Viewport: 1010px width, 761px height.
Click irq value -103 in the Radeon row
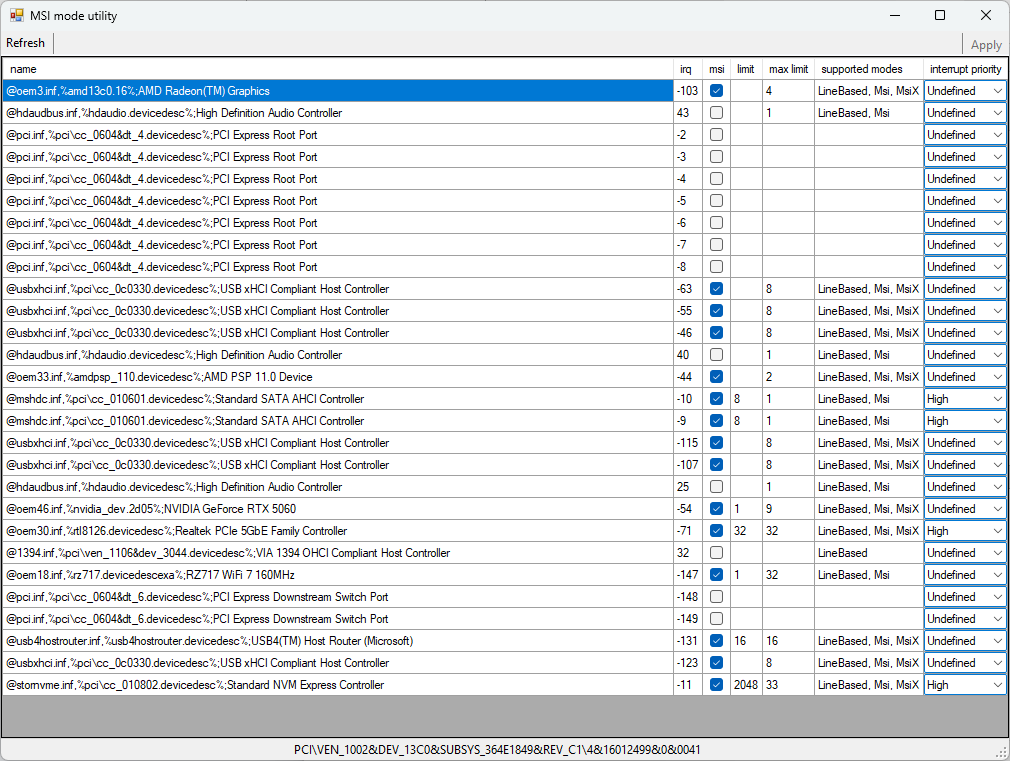[689, 91]
